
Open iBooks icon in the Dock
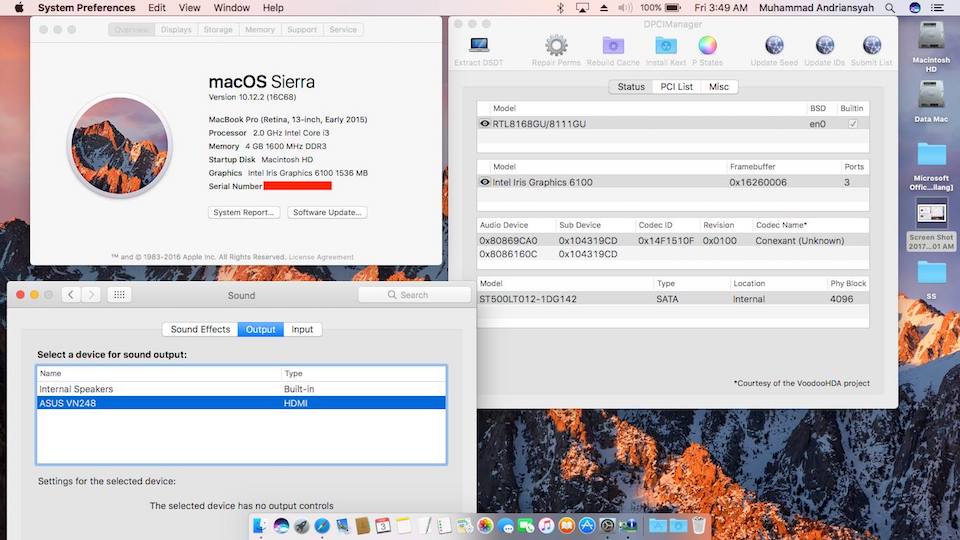click(566, 525)
